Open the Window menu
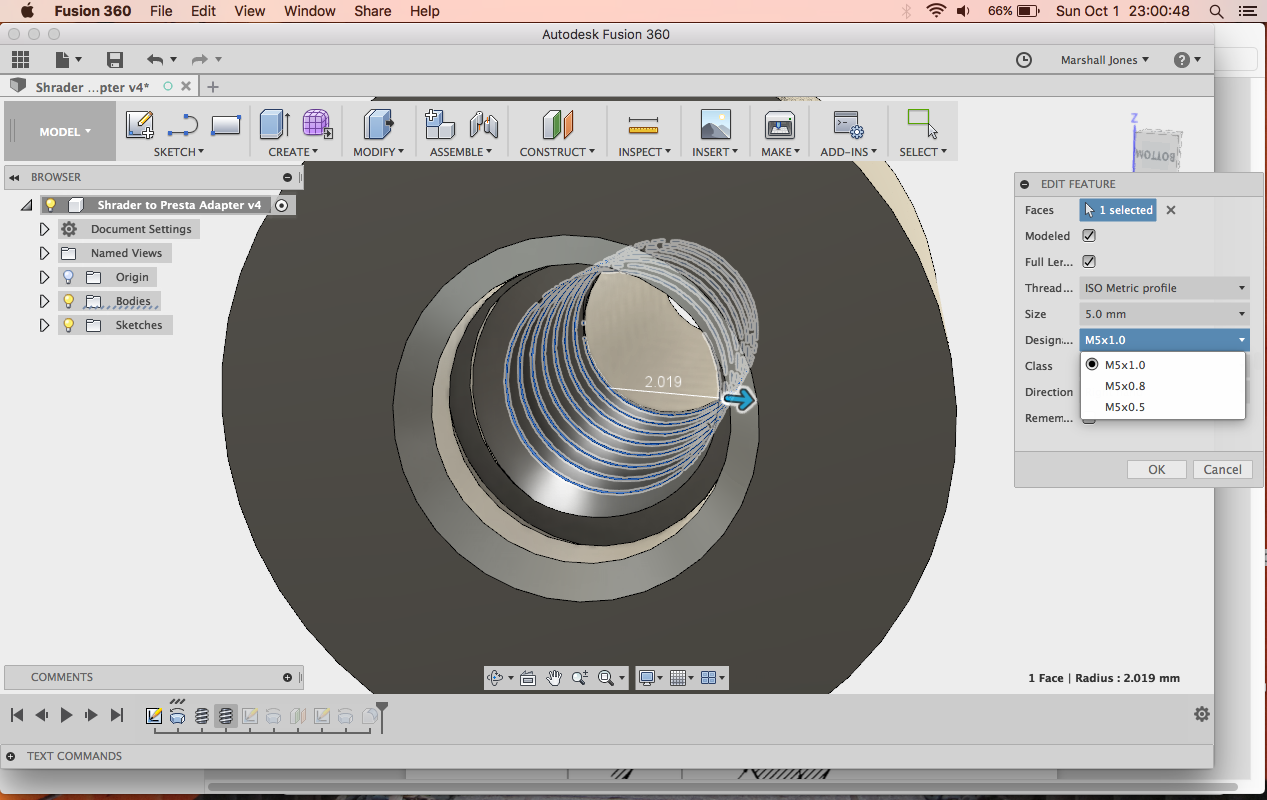This screenshot has width=1267, height=800. pos(310,11)
